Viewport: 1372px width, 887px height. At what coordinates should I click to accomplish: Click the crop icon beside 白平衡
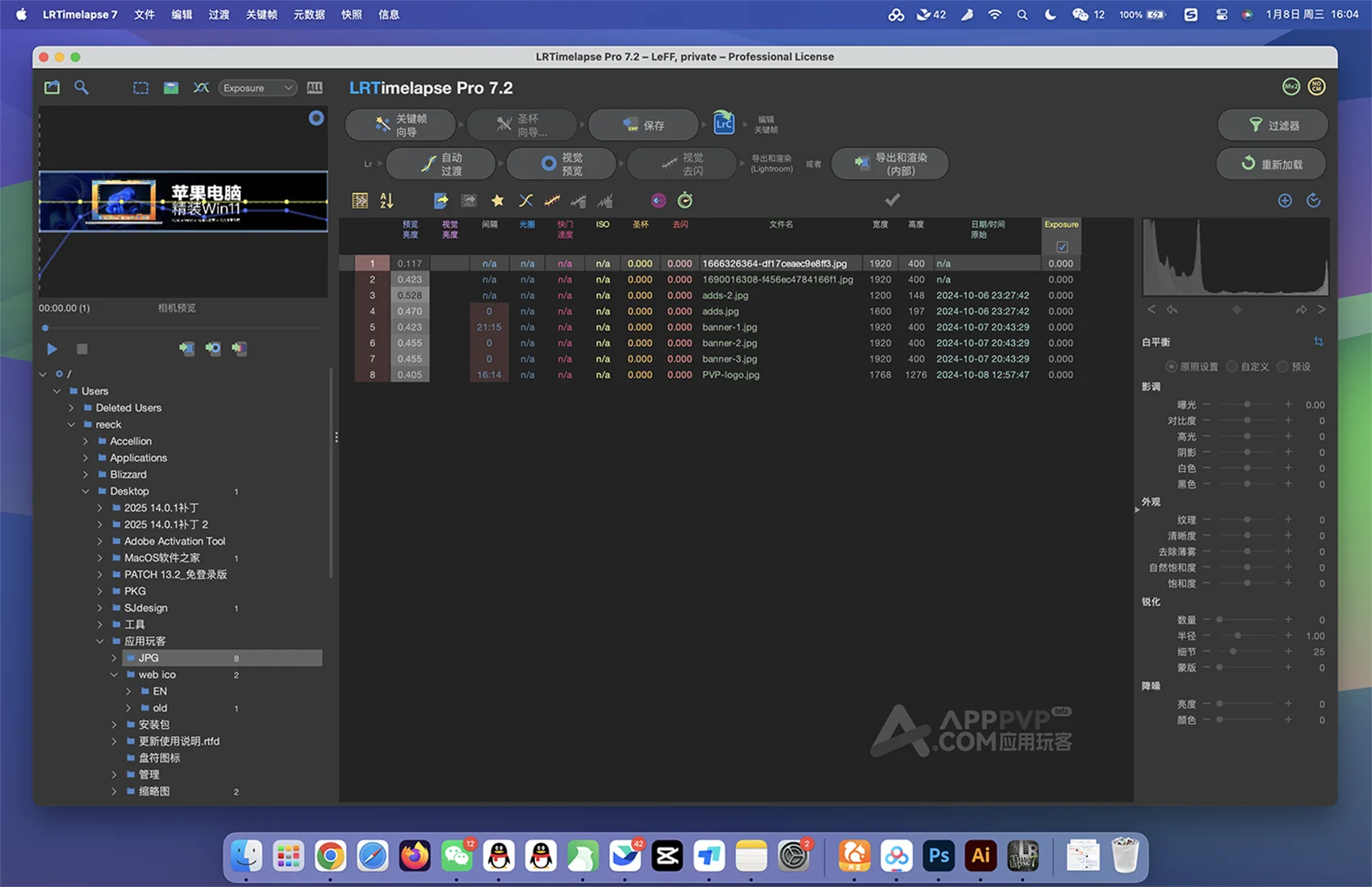pyautogui.click(x=1319, y=341)
